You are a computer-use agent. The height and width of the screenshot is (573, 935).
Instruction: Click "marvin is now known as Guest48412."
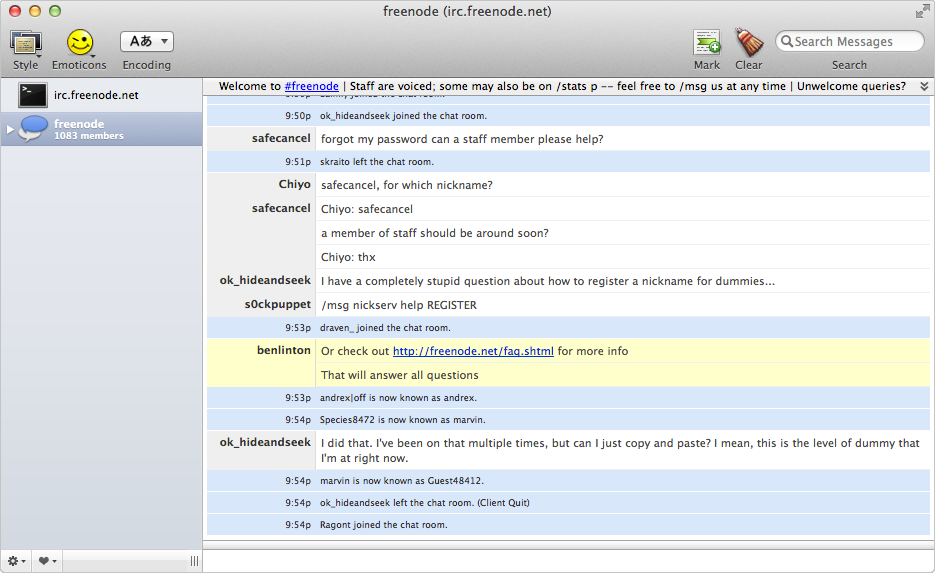402,481
